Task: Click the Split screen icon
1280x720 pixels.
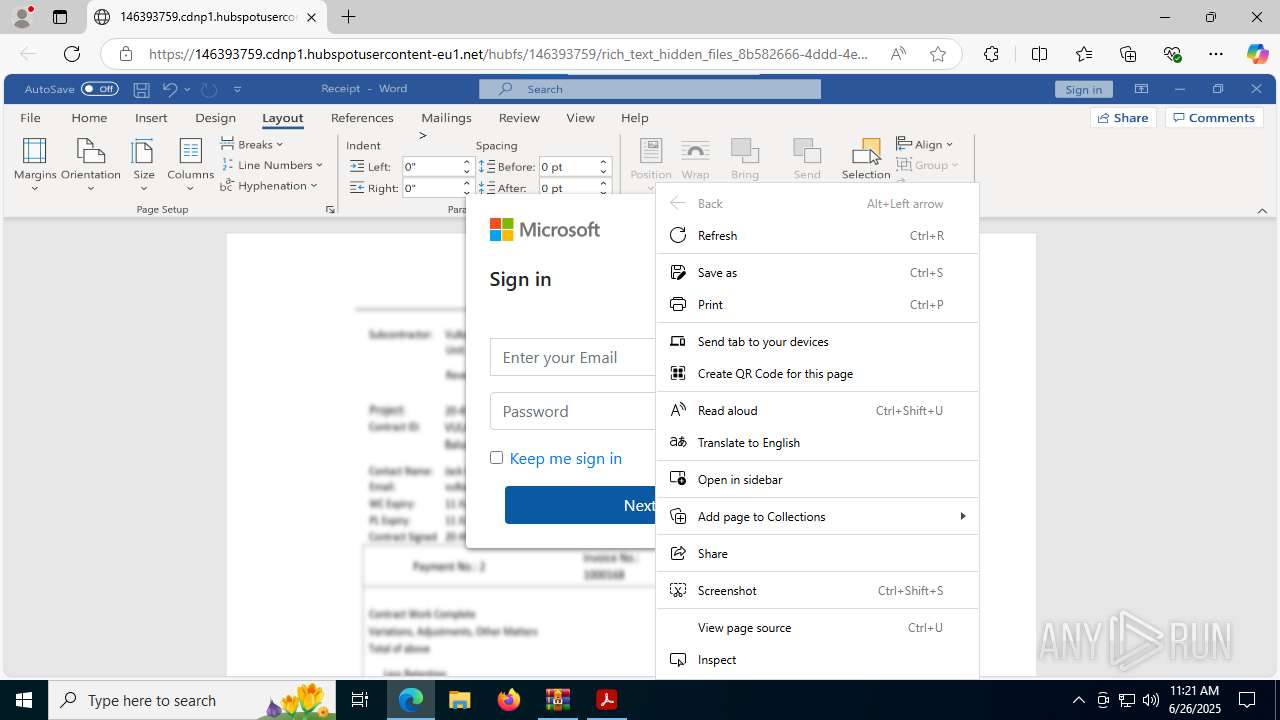Action: (1039, 54)
